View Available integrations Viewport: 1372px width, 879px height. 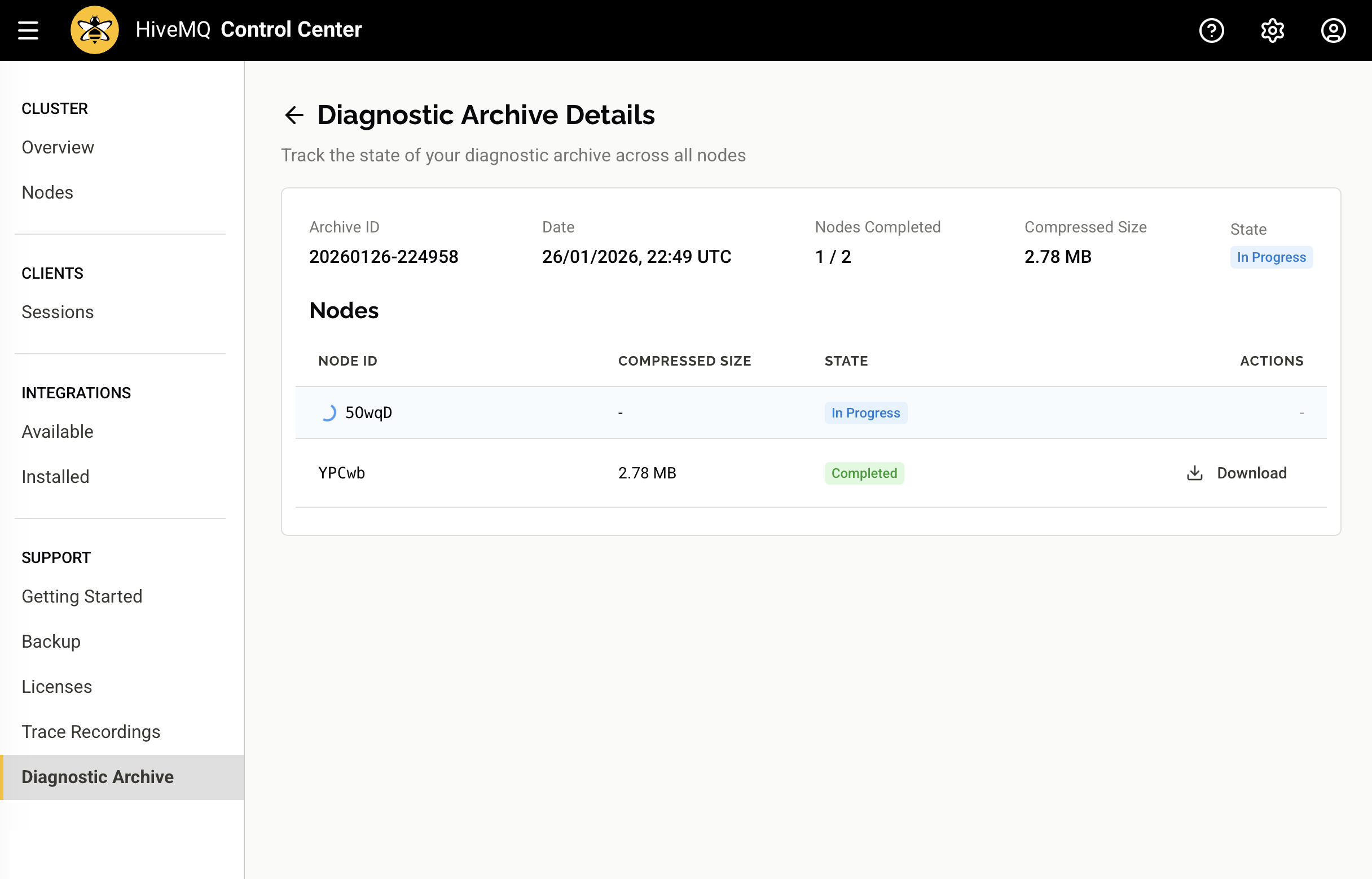(58, 432)
